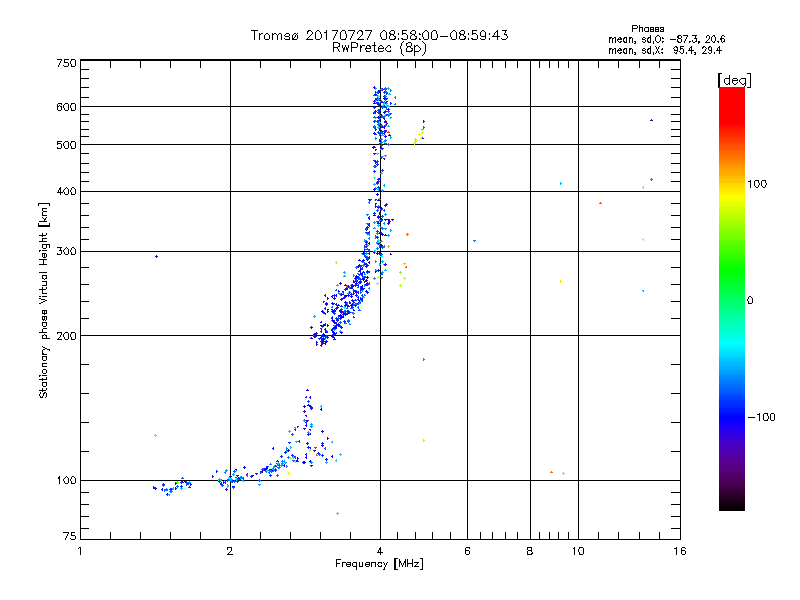This screenshot has height=600, width=800.
Task: Click x-axis tick label '1'
Action: [x=80, y=551]
